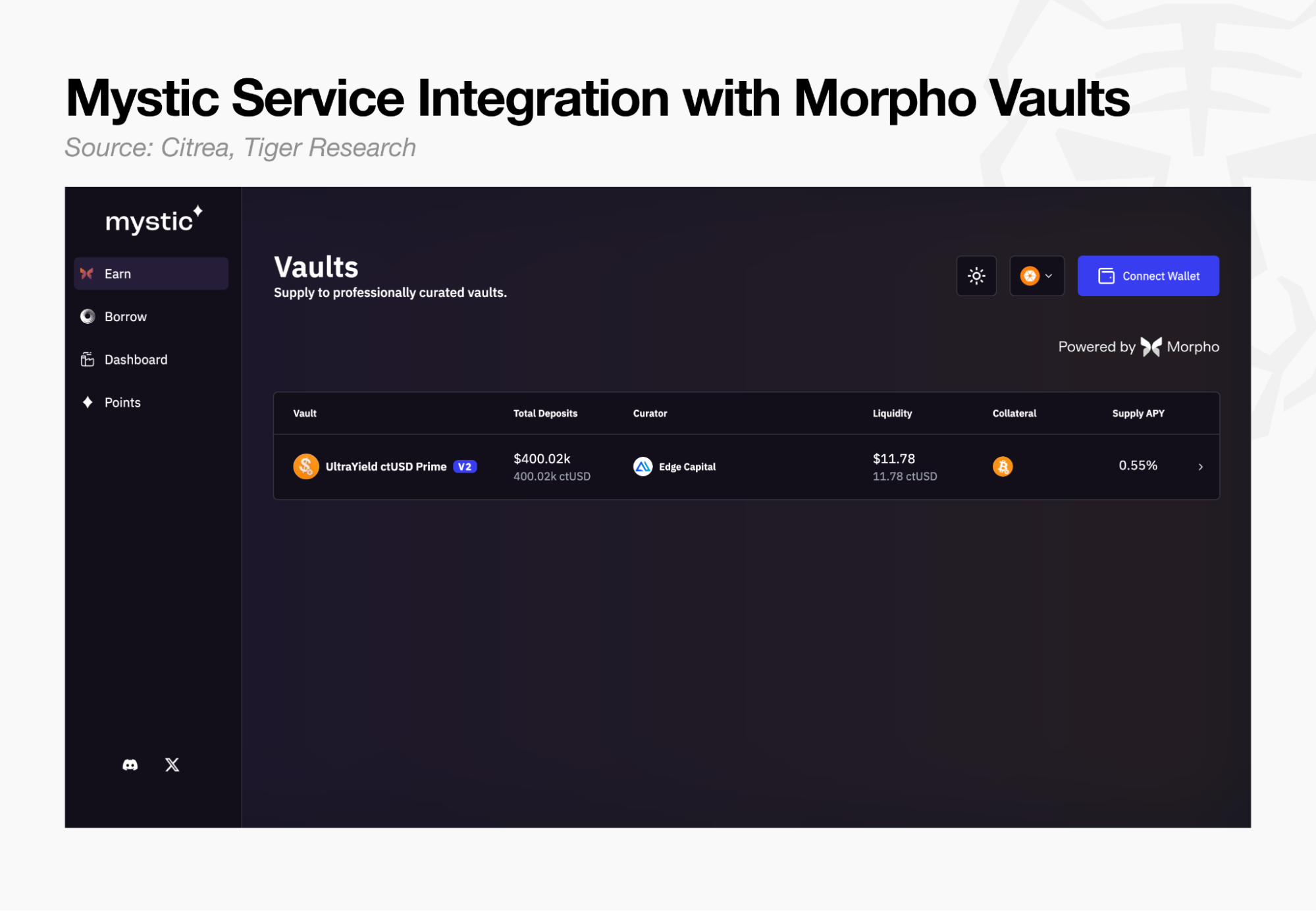Click the Total Deposits column header
This screenshot has height=911, width=1316.
tap(545, 413)
